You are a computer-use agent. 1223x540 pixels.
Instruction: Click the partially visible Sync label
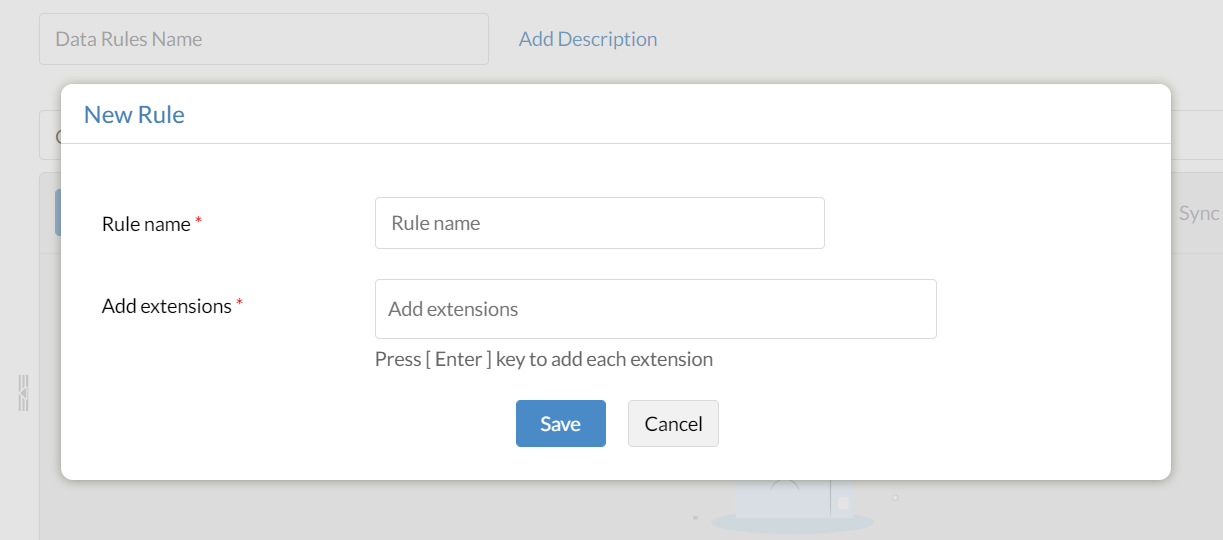pyautogui.click(x=1198, y=213)
